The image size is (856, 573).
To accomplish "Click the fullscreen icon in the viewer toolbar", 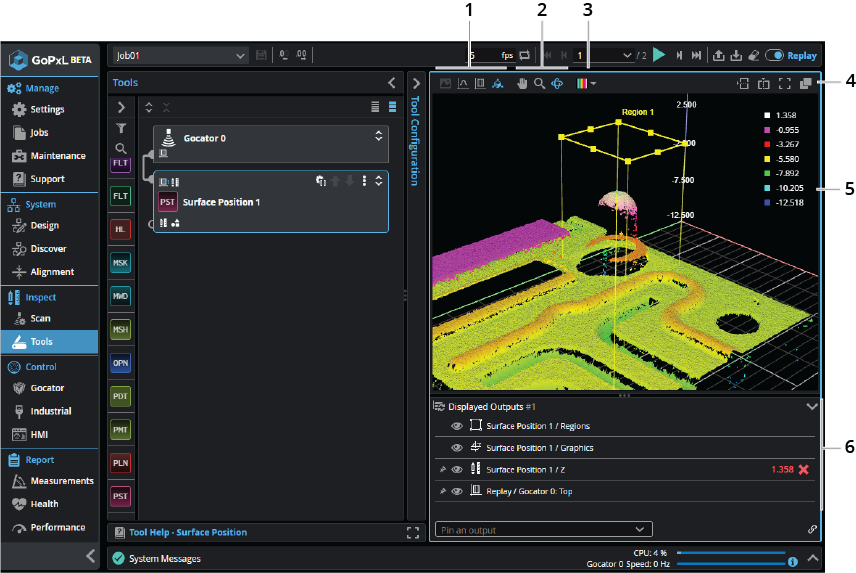I will [x=785, y=84].
